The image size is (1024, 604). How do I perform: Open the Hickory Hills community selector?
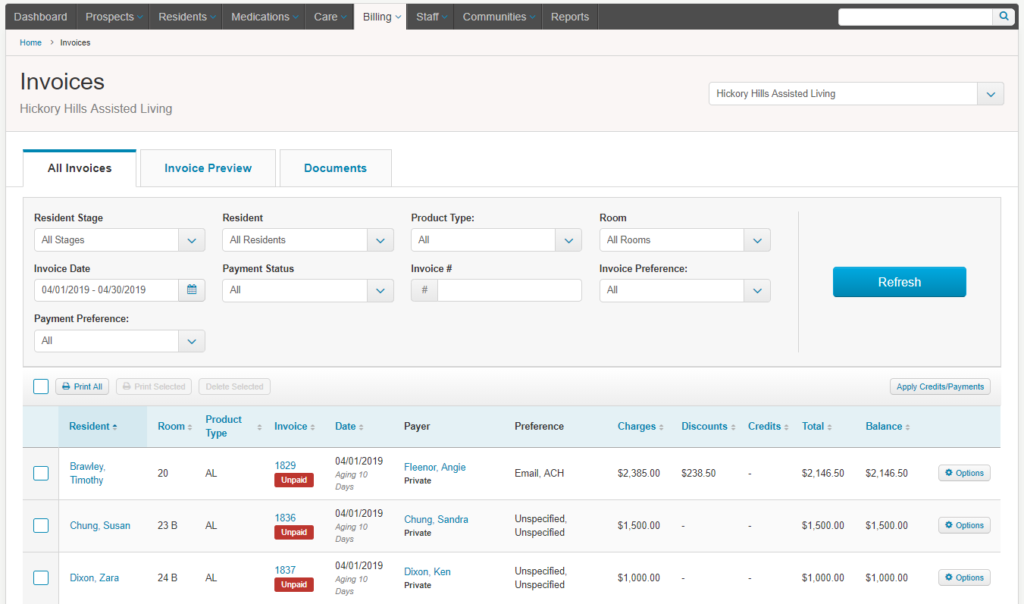[x=856, y=93]
